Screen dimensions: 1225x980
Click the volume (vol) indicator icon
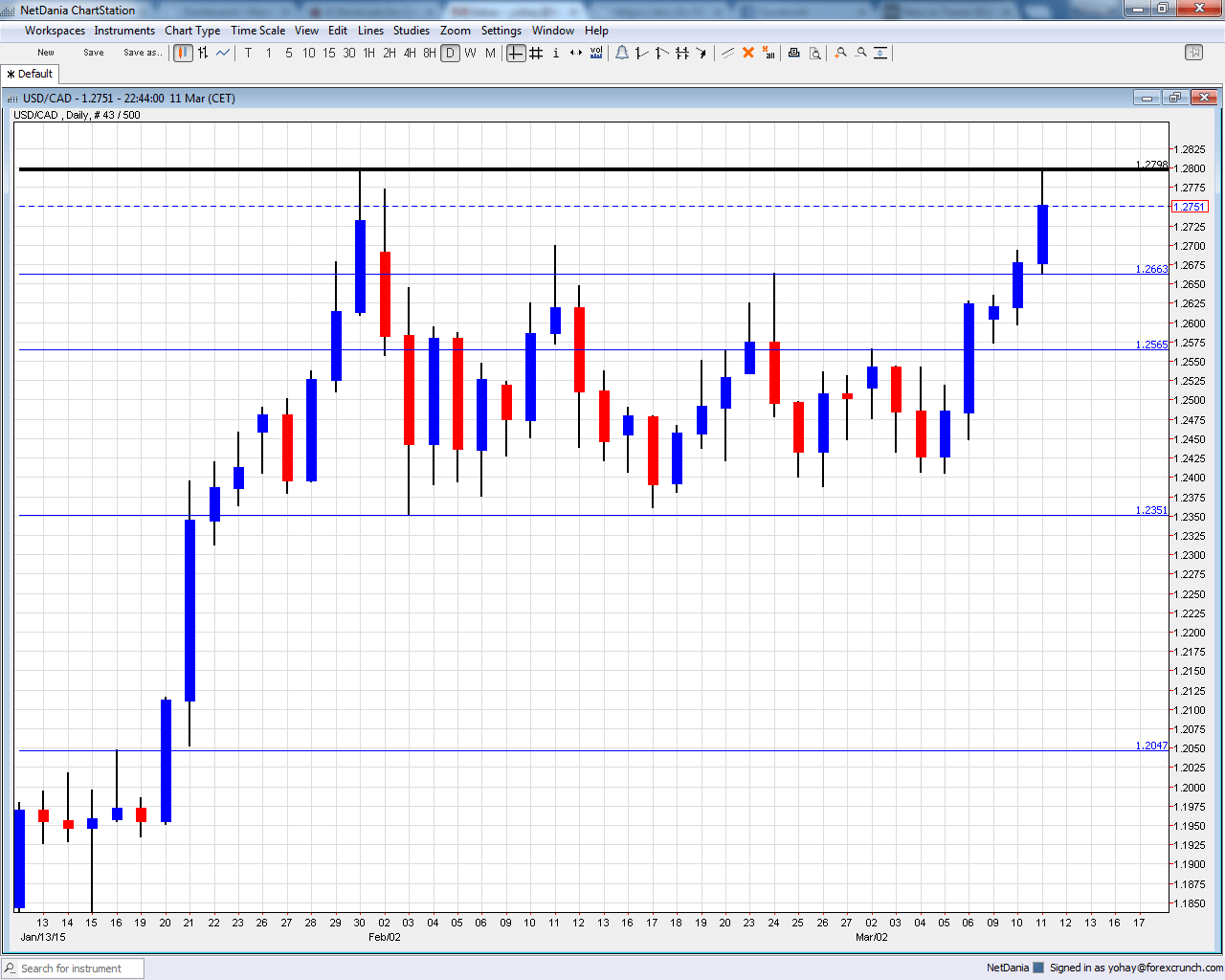coord(596,53)
